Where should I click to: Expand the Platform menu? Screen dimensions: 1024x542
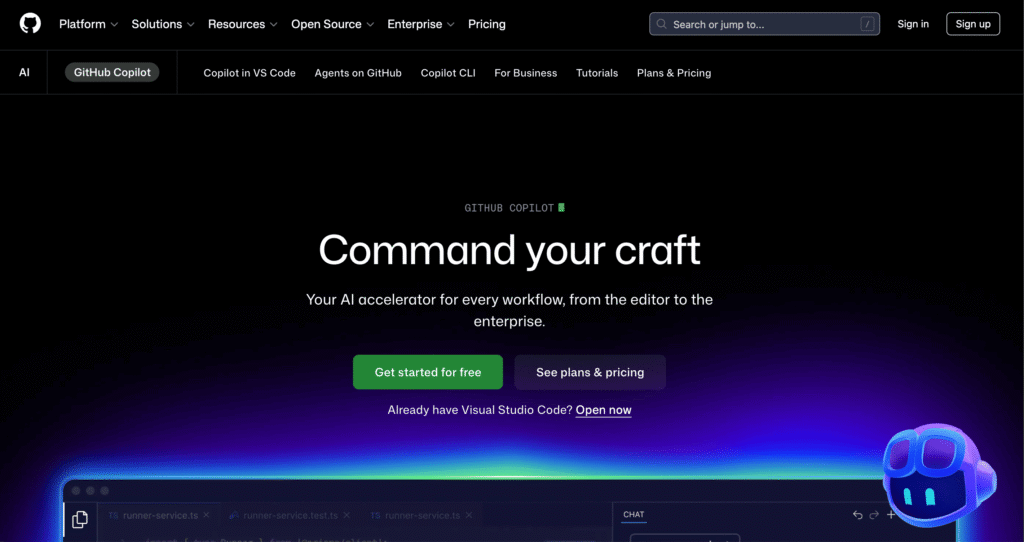88,24
